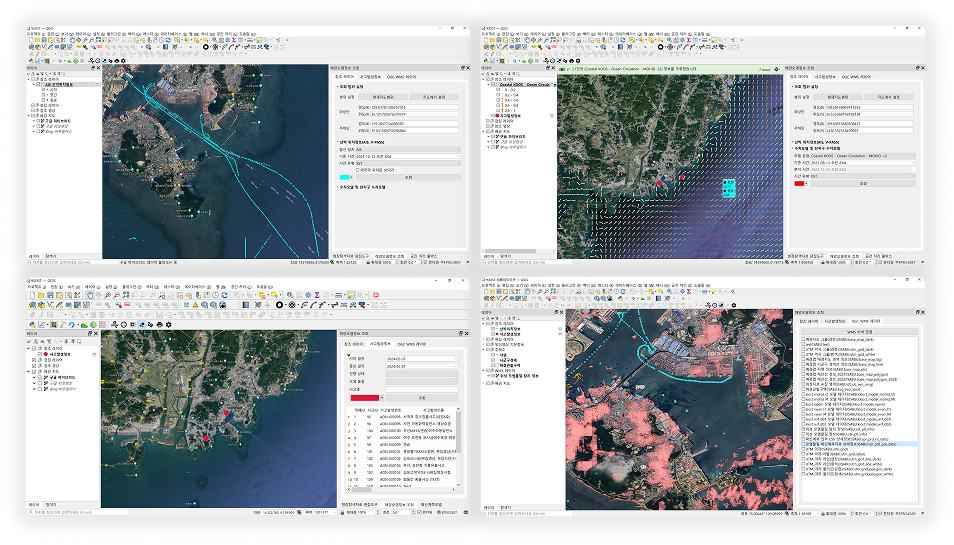This screenshot has width=954, height=545.
Task: Open the 종료 일자 date dropdown
Action: click(457, 365)
